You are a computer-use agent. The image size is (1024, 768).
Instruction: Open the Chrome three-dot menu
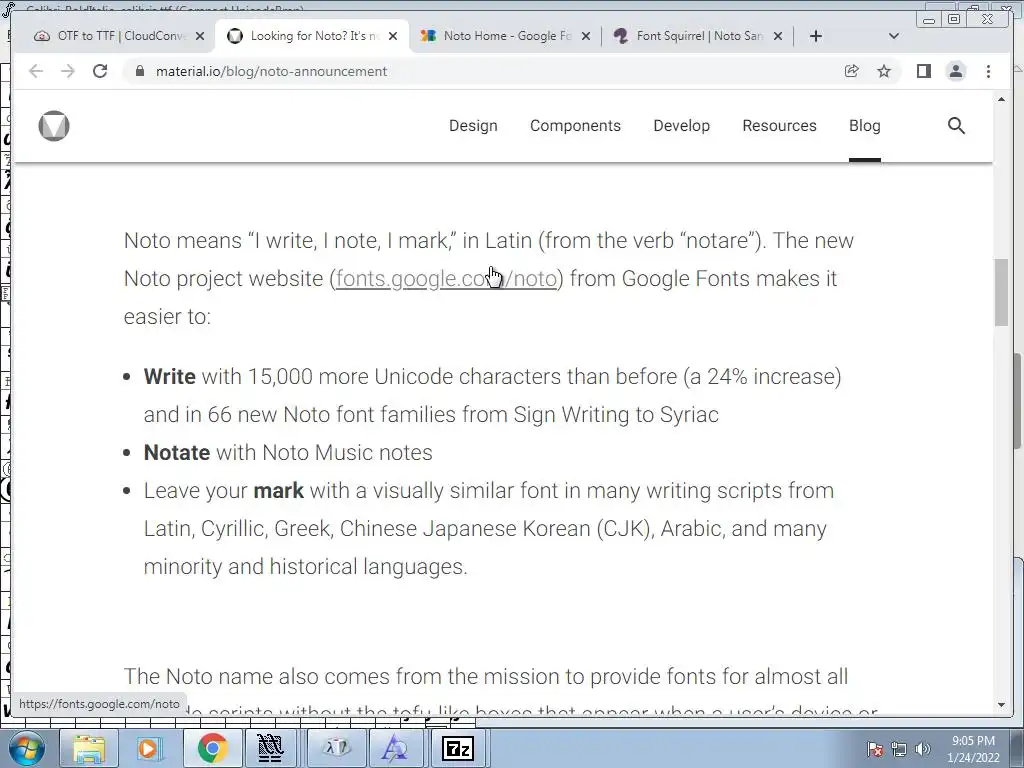point(988,71)
